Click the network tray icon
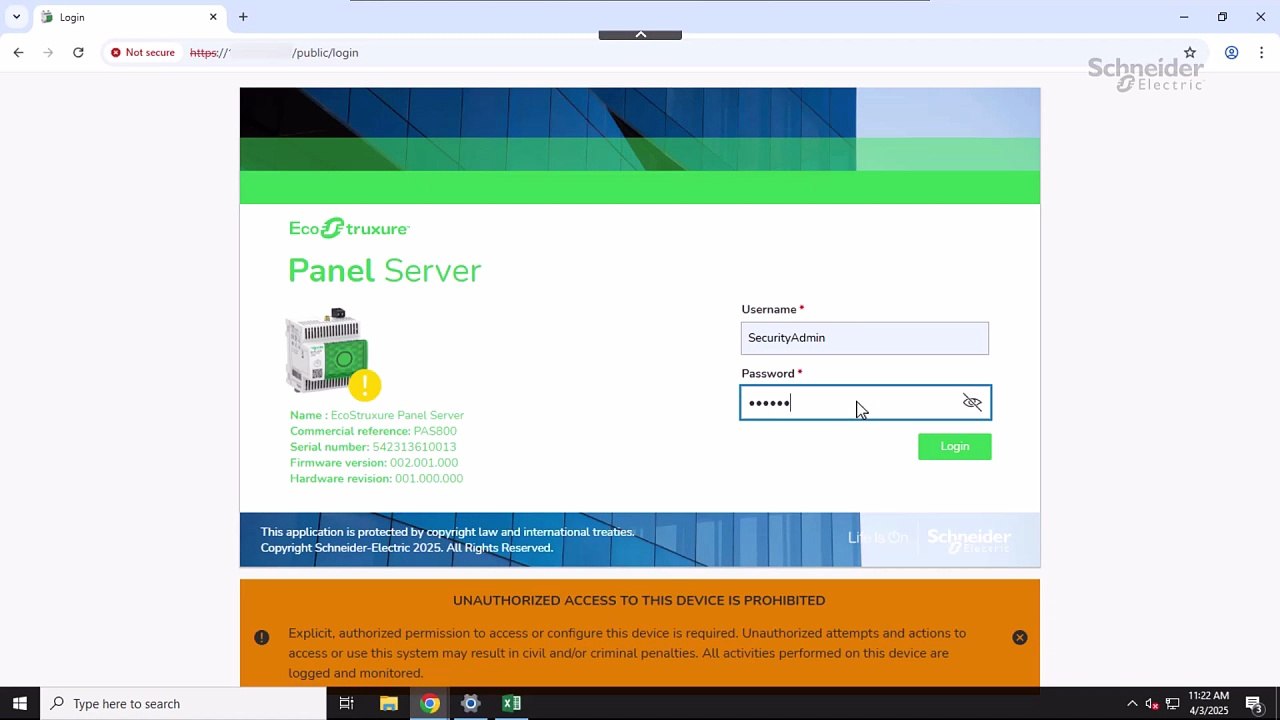The width and height of the screenshot is (1280, 720). click(x=1173, y=704)
